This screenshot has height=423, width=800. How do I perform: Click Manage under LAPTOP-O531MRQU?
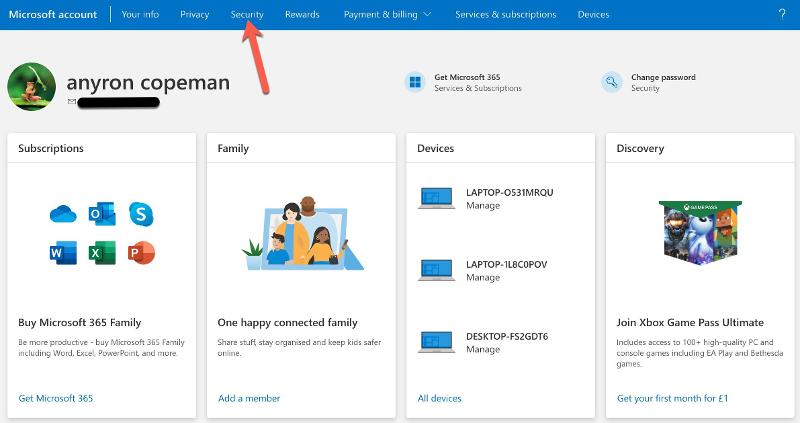(x=483, y=206)
